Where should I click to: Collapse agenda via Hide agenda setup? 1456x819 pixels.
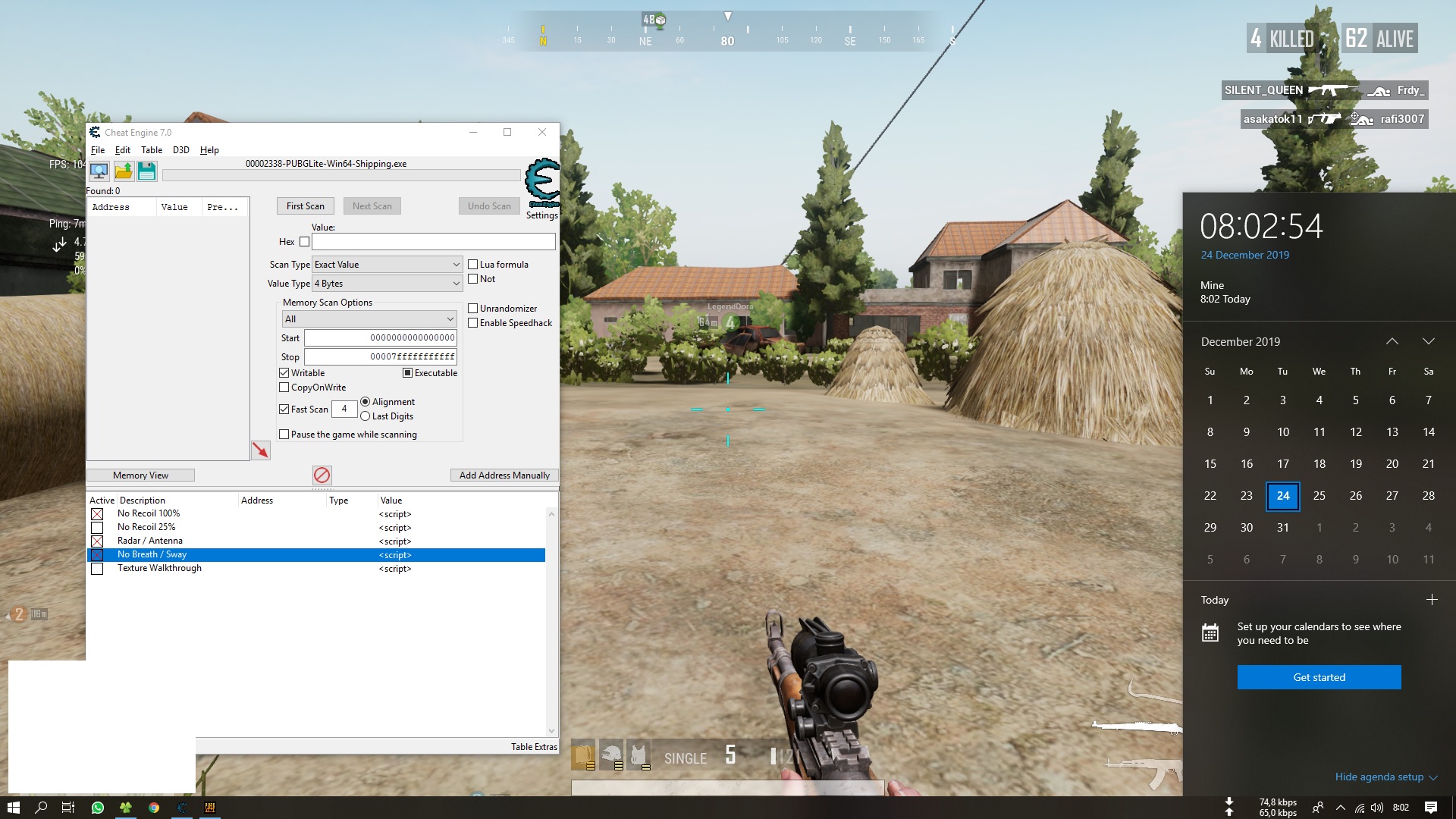click(1386, 777)
